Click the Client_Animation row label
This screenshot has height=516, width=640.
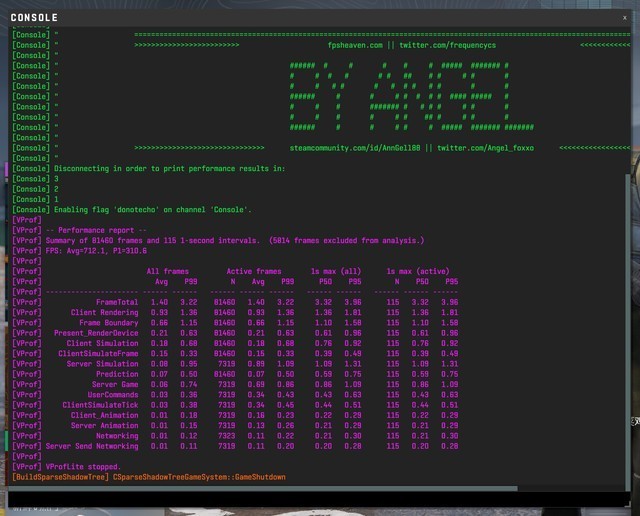(x=104, y=415)
